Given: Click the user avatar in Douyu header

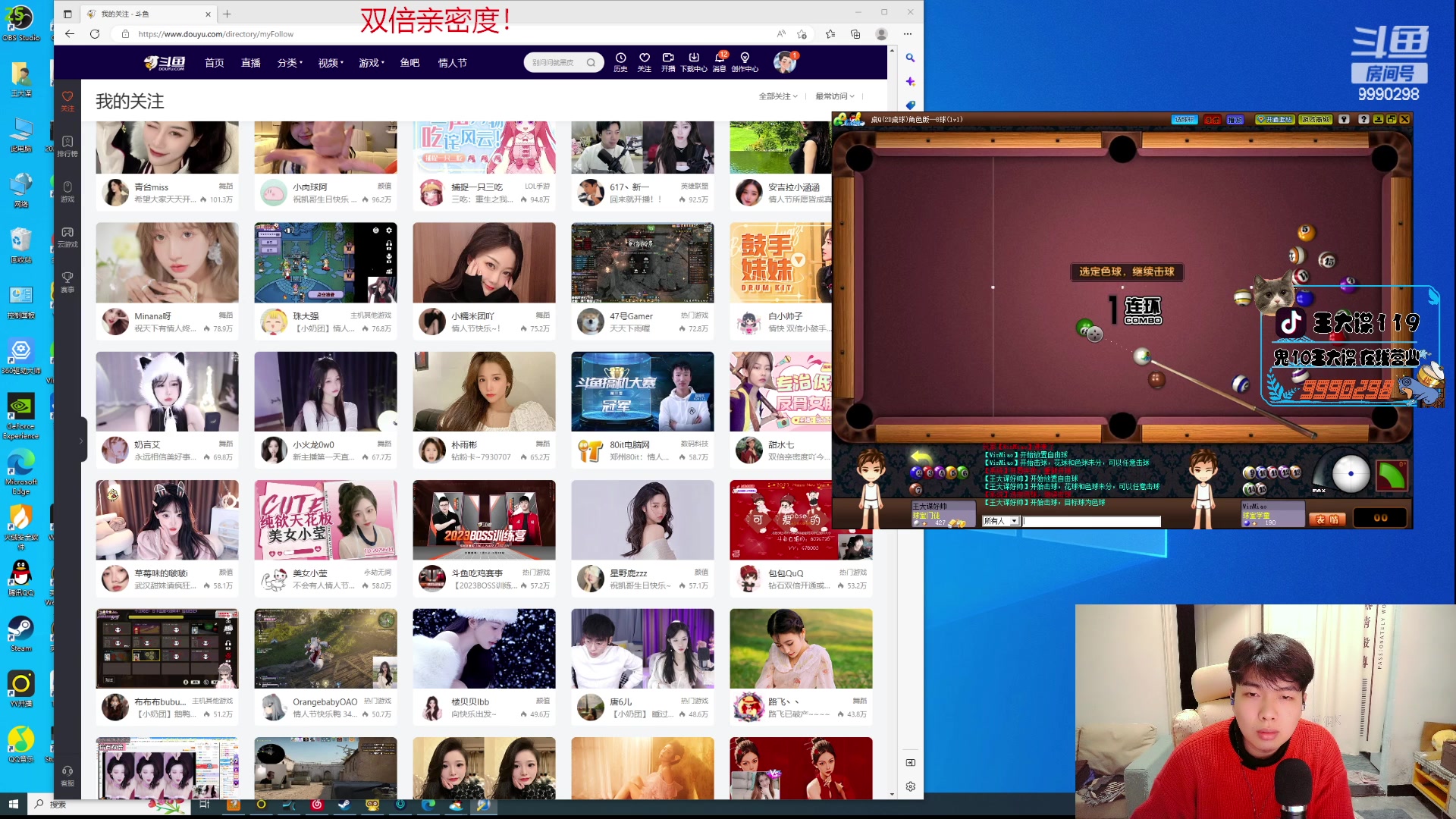Looking at the screenshot, I should 784,61.
